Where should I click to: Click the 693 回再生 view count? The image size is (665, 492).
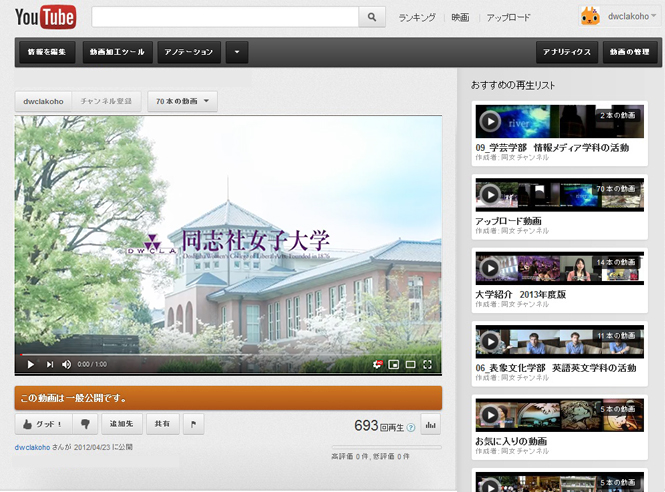(x=379, y=426)
